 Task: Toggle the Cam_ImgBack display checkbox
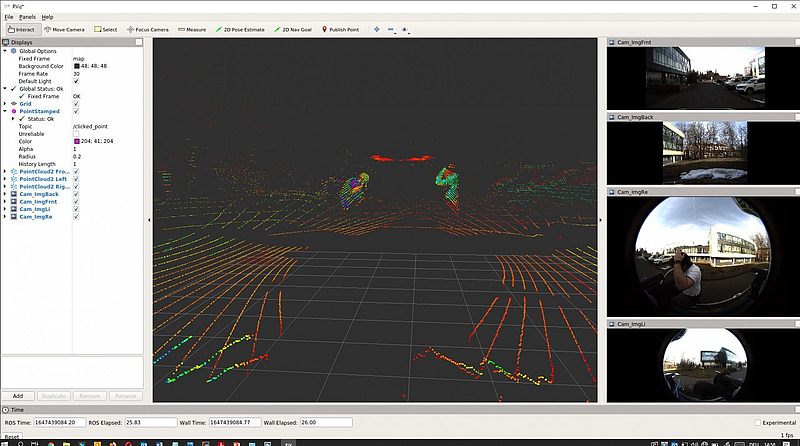[x=76, y=194]
